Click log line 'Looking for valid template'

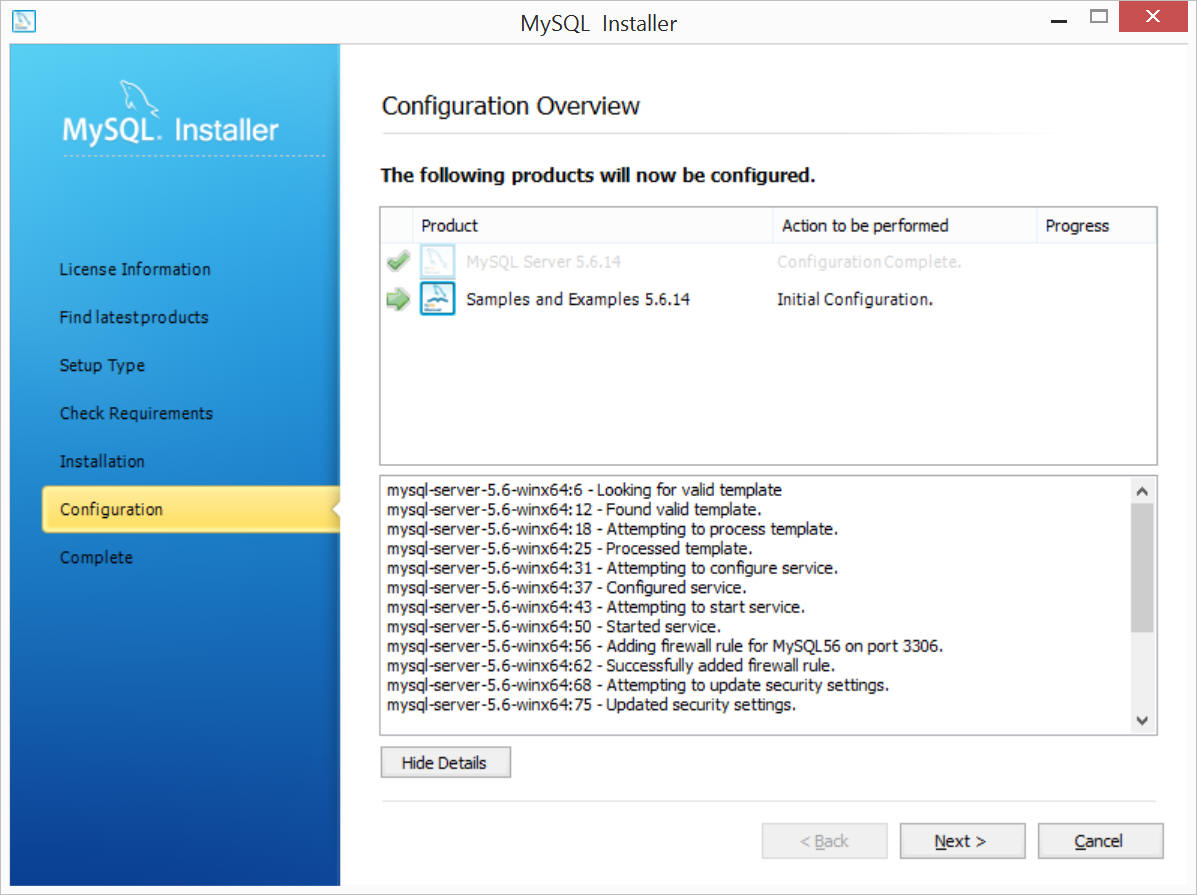point(584,490)
